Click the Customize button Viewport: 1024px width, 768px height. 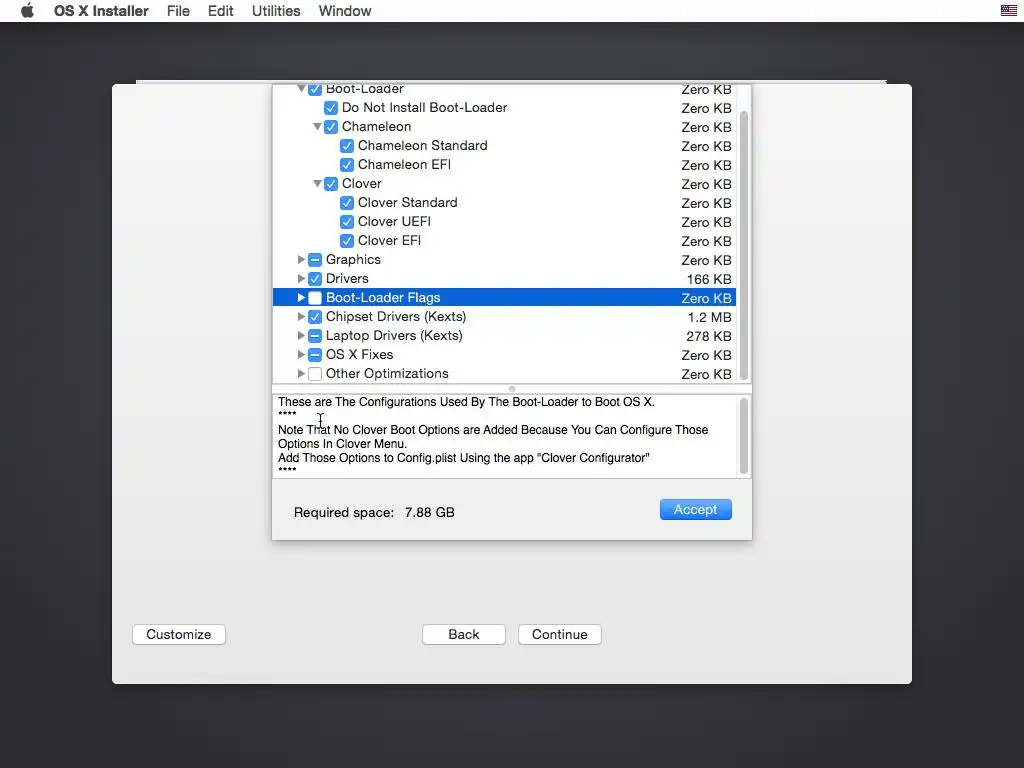tap(178, 634)
